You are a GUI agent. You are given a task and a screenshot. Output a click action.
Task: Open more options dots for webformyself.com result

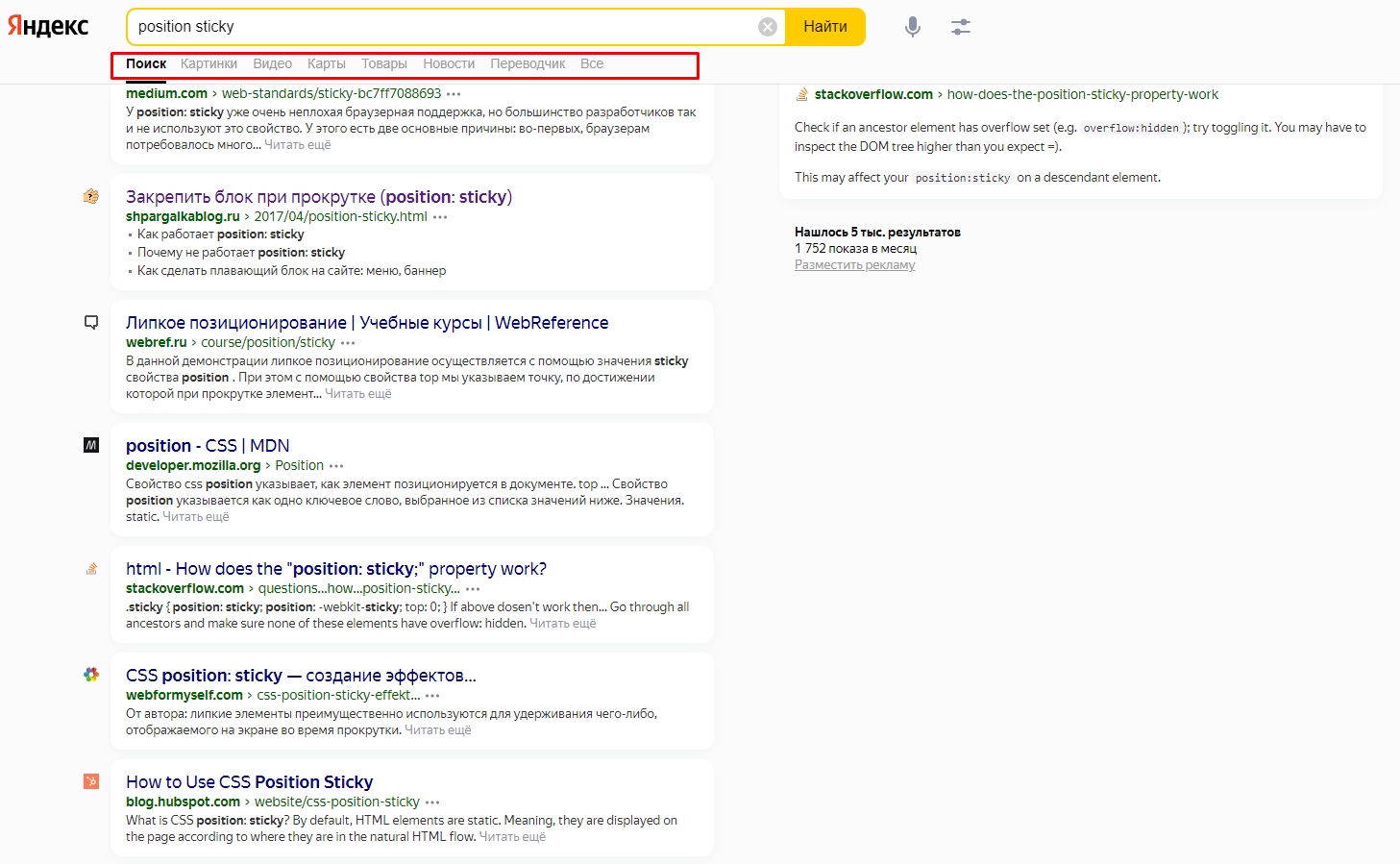pyautogui.click(x=432, y=696)
